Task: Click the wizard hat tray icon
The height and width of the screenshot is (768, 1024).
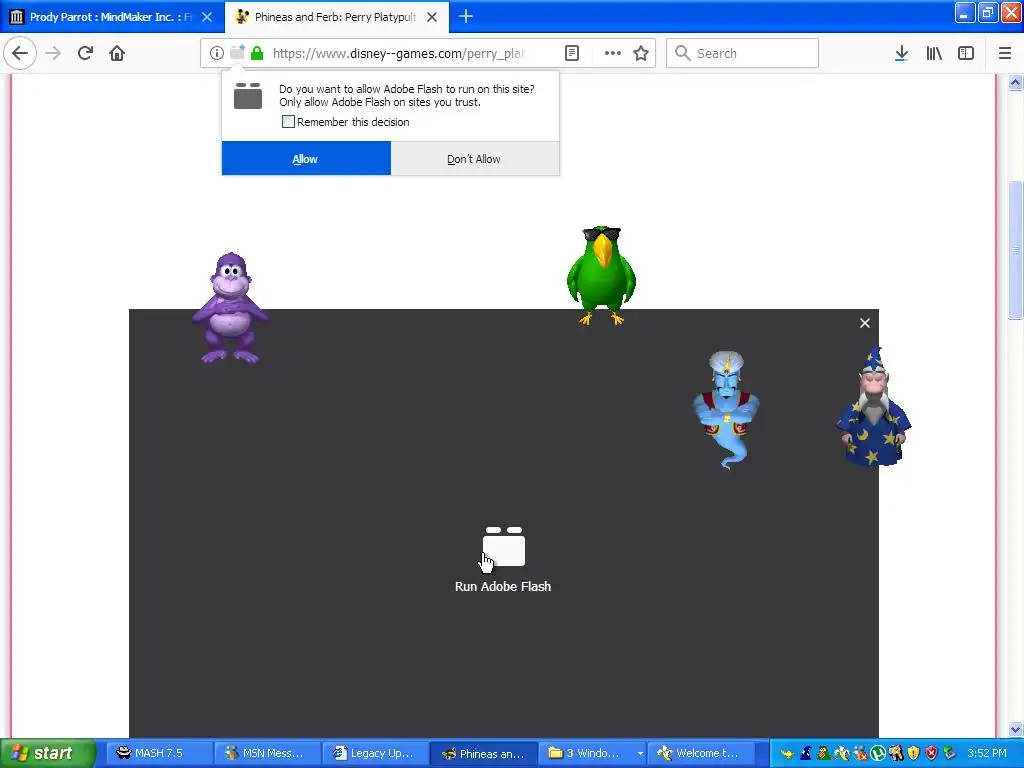Action: point(806,753)
